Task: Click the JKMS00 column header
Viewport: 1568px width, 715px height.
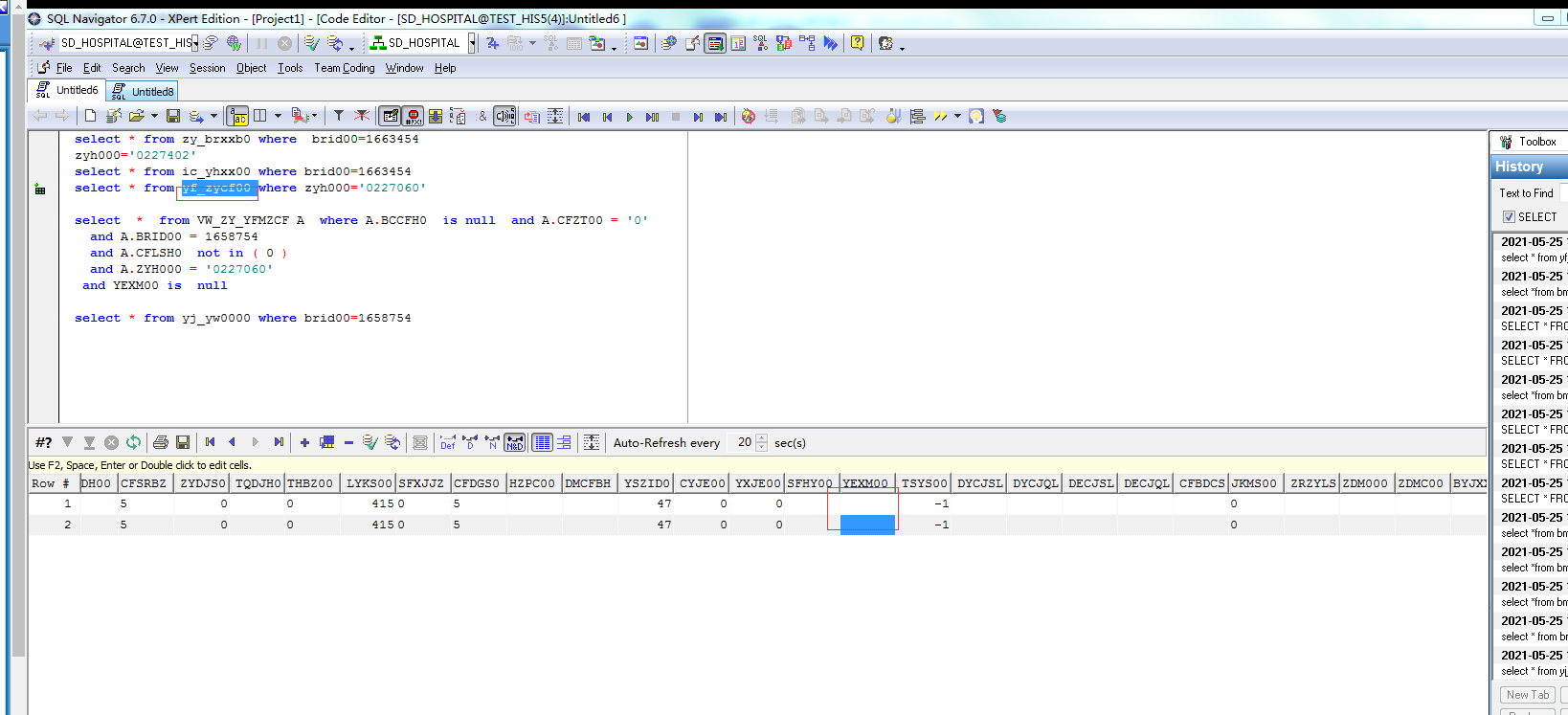Action: [x=1254, y=483]
